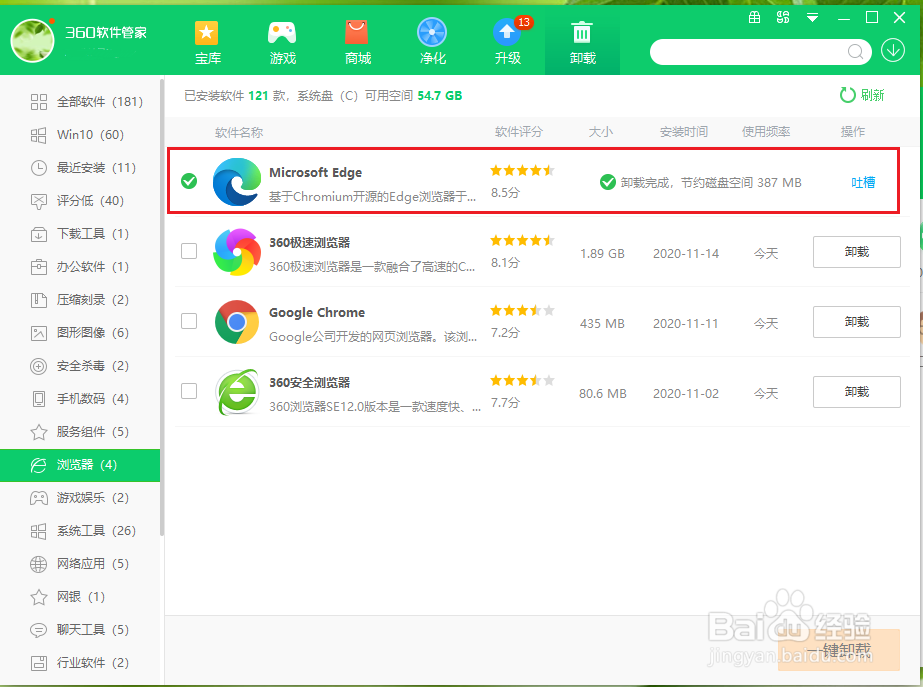Select 浏览器 (4) category
The image size is (923, 687).
[x=80, y=465]
